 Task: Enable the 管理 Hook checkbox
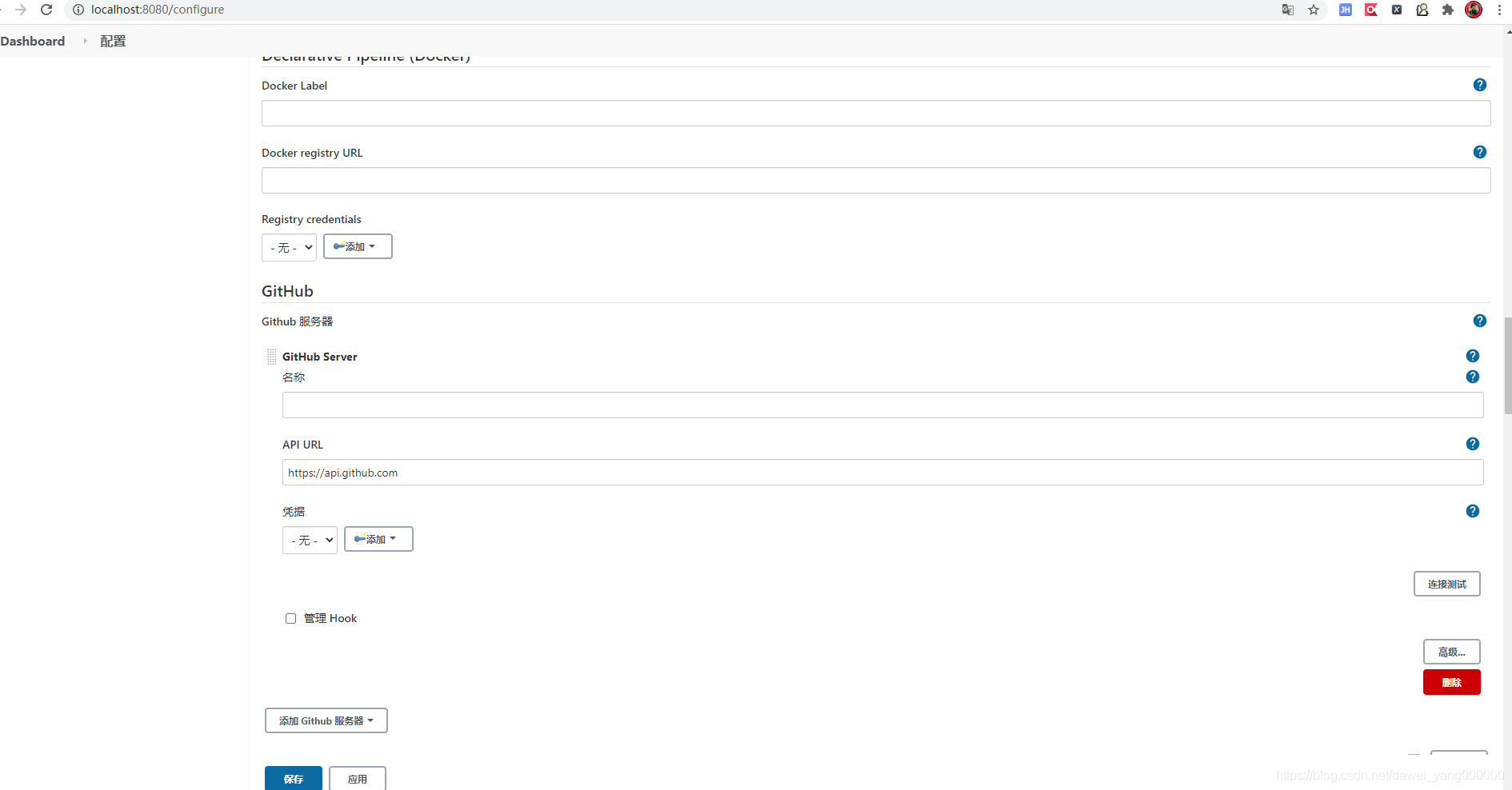(x=290, y=618)
